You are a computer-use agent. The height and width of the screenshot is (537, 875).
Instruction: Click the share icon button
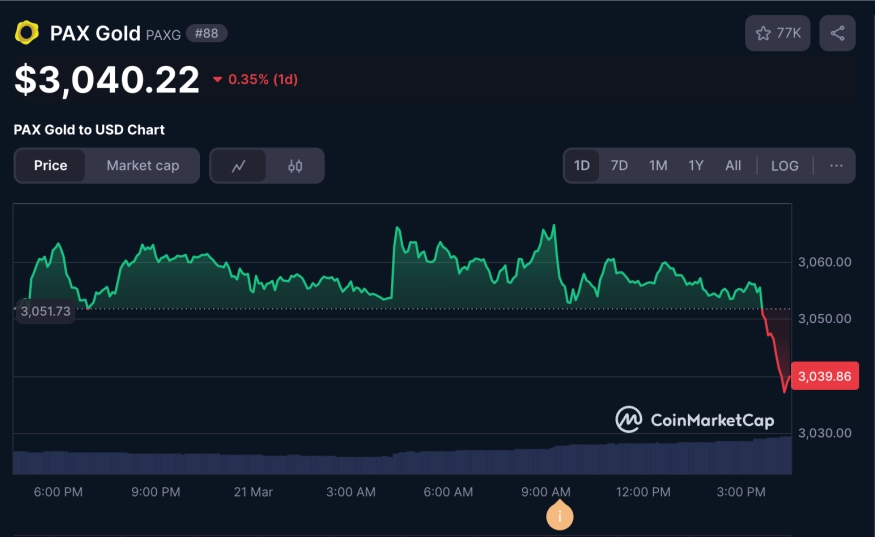click(x=837, y=33)
